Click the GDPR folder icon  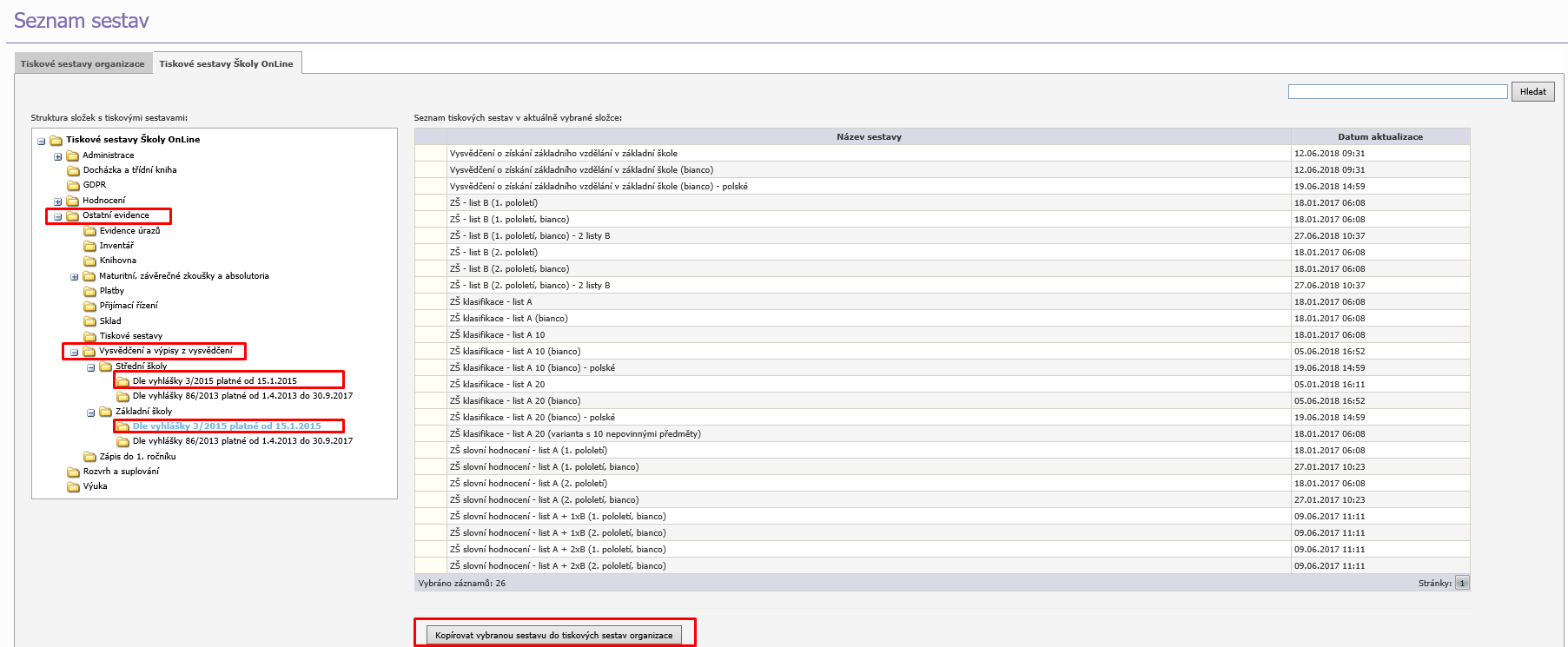74,185
